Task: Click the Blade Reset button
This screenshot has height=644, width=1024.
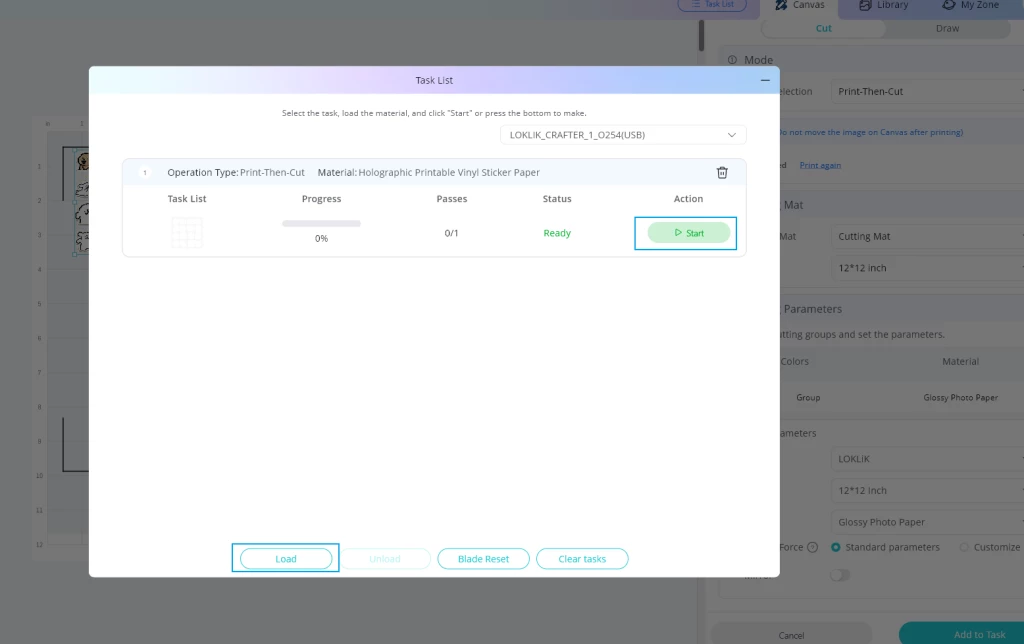Action: click(x=483, y=558)
